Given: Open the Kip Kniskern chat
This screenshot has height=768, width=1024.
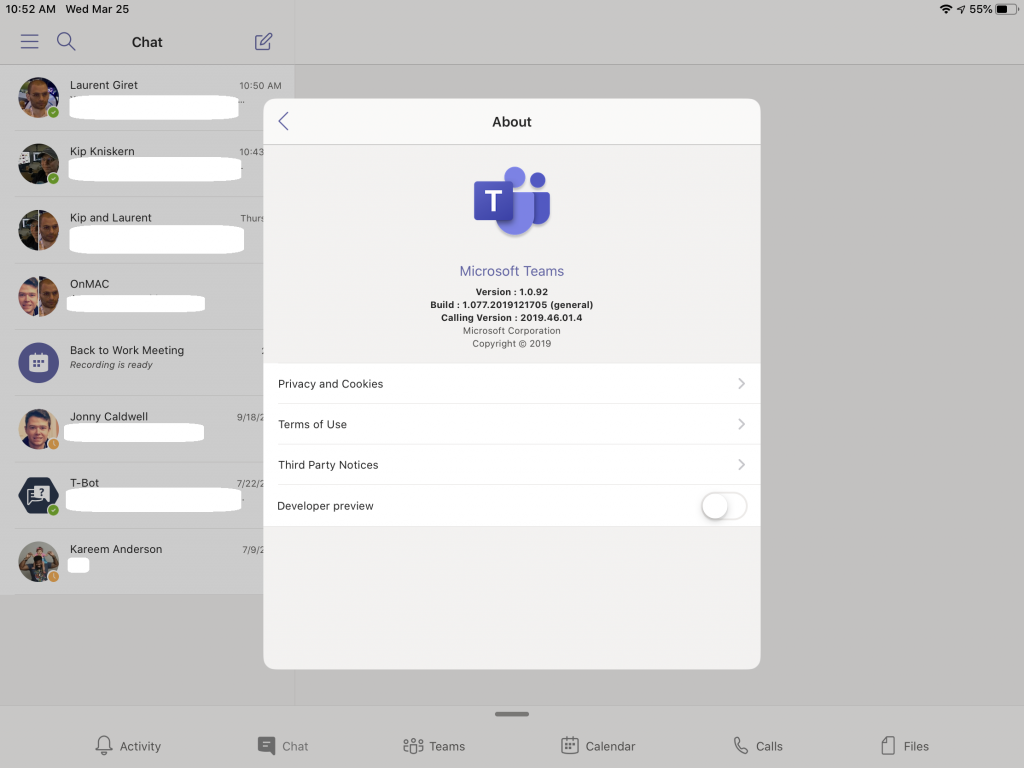Looking at the screenshot, I should click(132, 164).
